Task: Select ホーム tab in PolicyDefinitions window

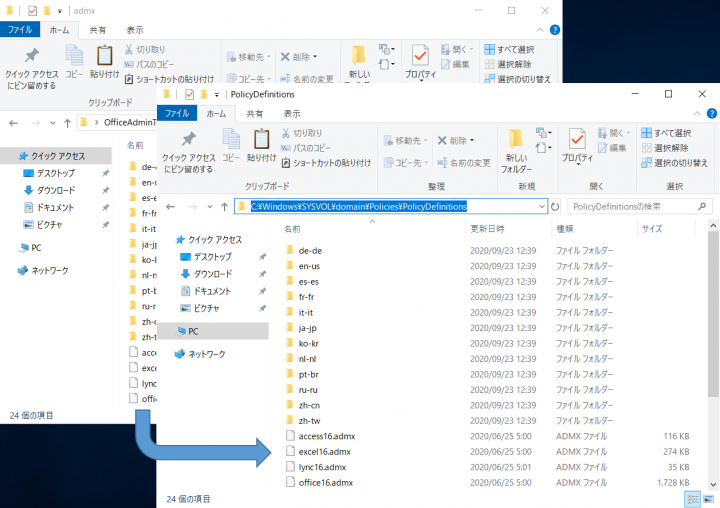Action: (216, 113)
